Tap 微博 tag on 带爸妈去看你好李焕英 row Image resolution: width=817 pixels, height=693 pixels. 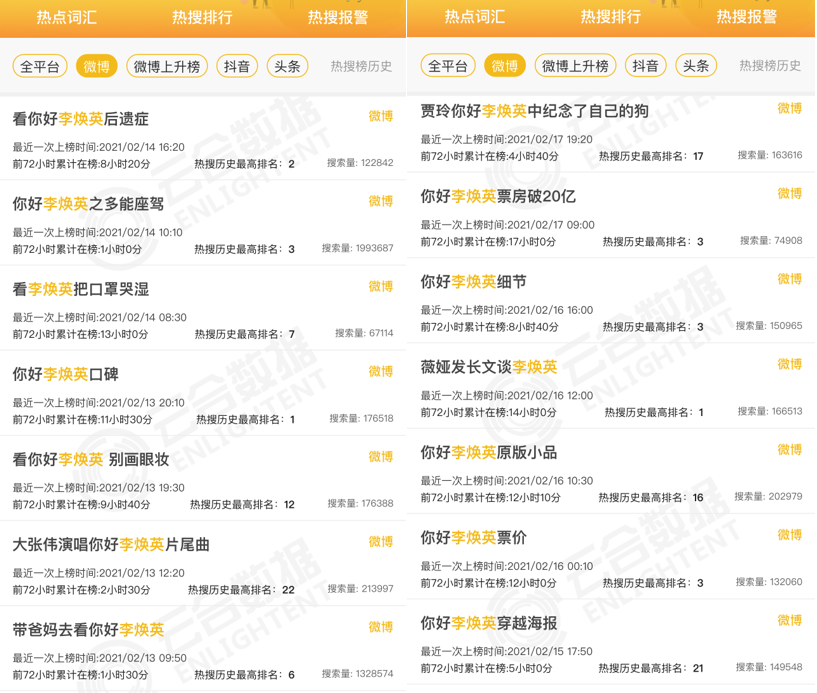tap(381, 627)
